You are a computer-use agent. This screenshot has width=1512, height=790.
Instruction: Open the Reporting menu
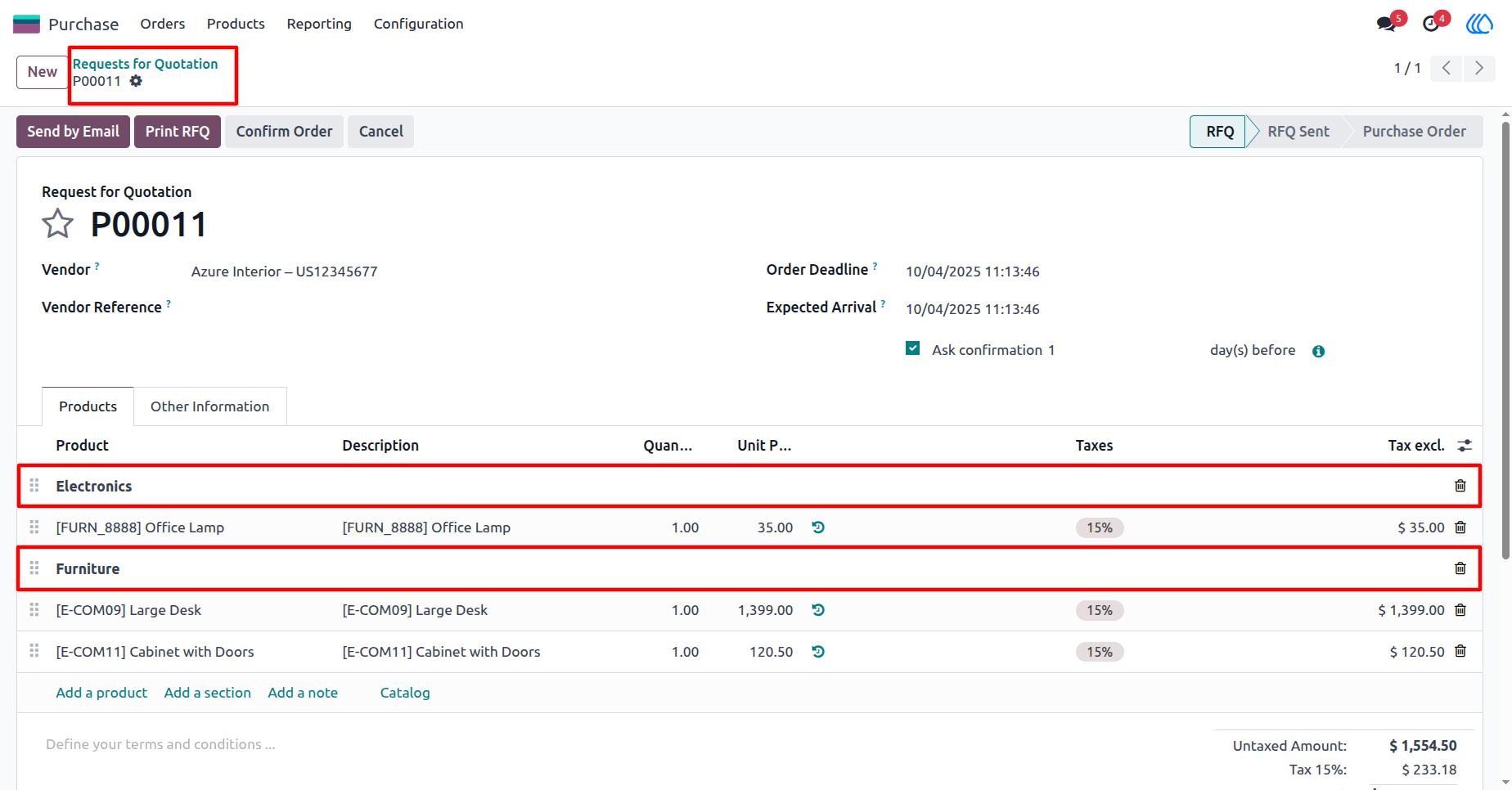(319, 24)
